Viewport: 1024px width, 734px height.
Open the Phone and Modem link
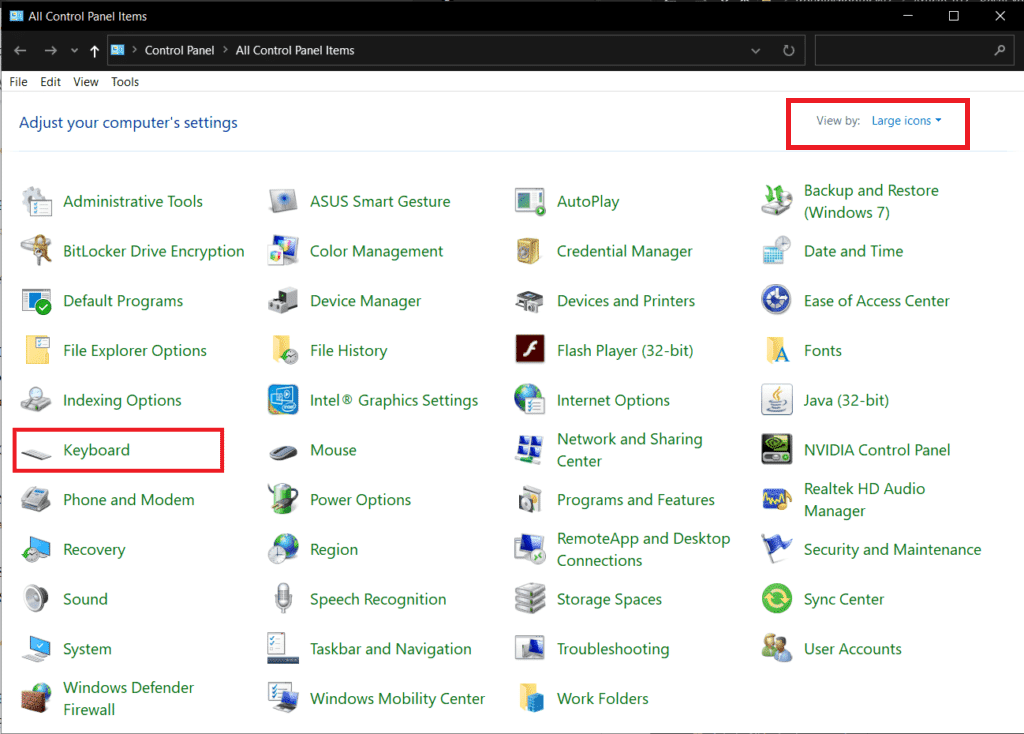tap(129, 500)
